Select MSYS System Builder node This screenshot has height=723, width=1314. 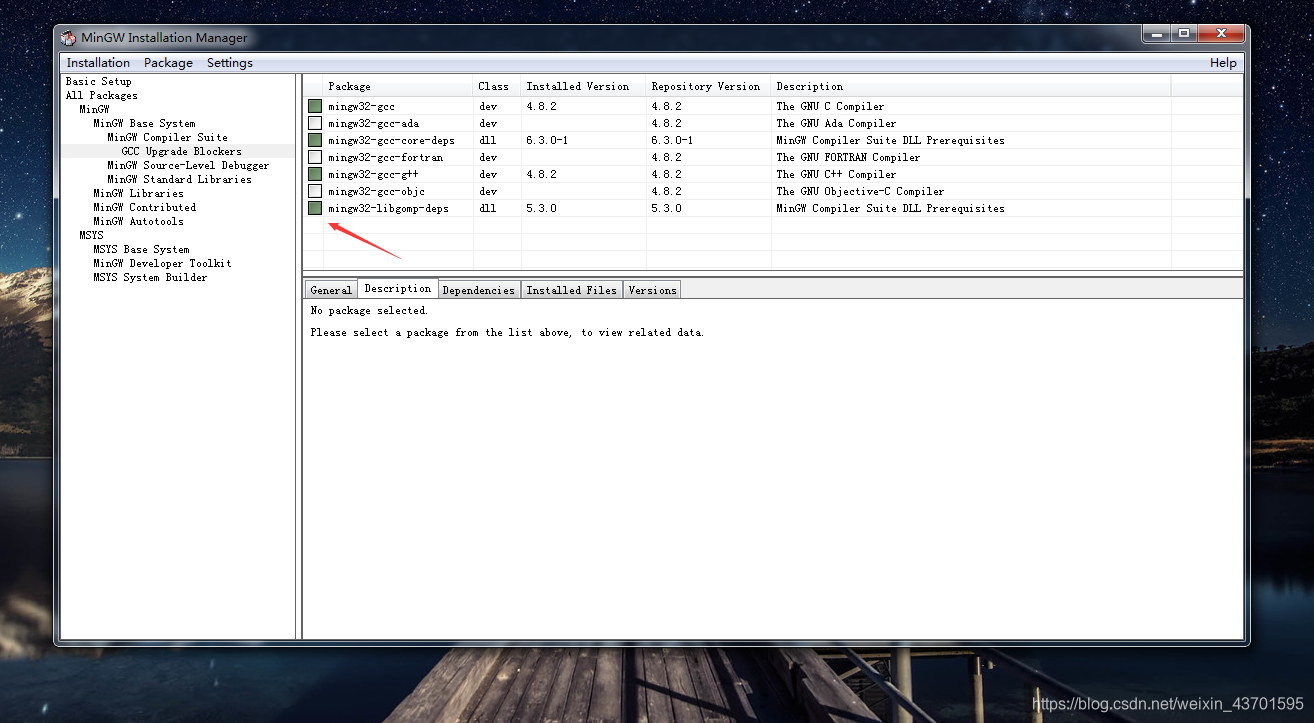tap(150, 278)
